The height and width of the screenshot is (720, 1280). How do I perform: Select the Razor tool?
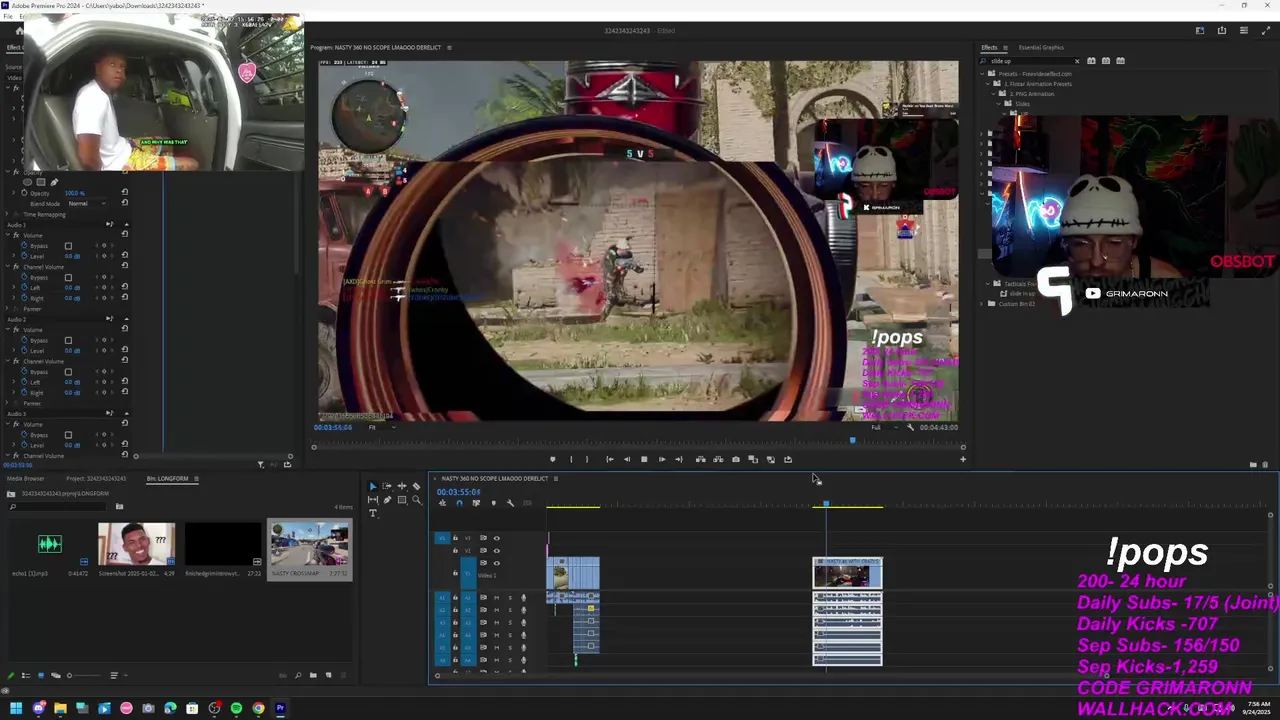[x=416, y=486]
